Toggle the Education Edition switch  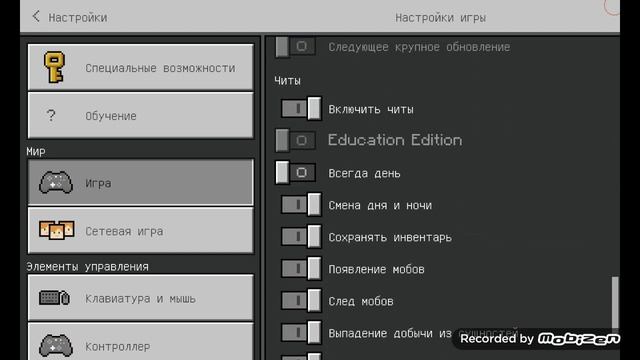pos(296,140)
